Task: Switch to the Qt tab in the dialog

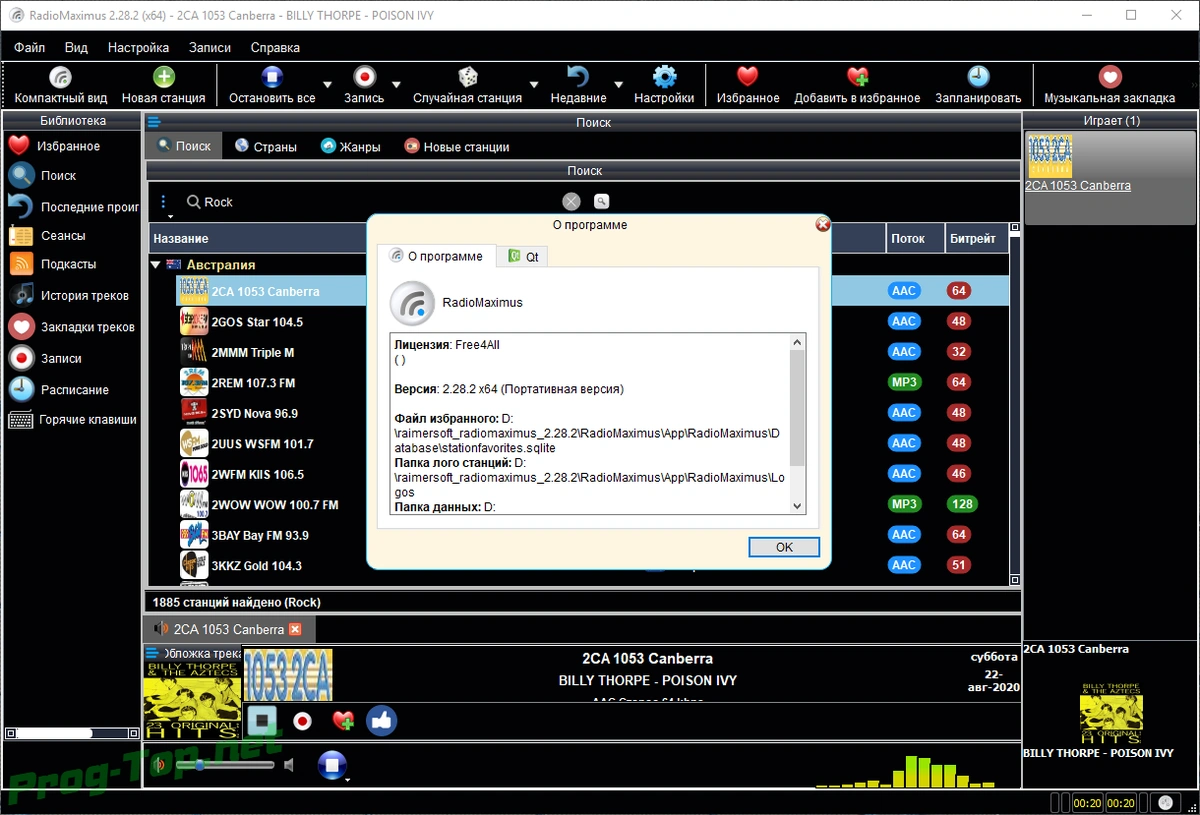Action: 524,256
